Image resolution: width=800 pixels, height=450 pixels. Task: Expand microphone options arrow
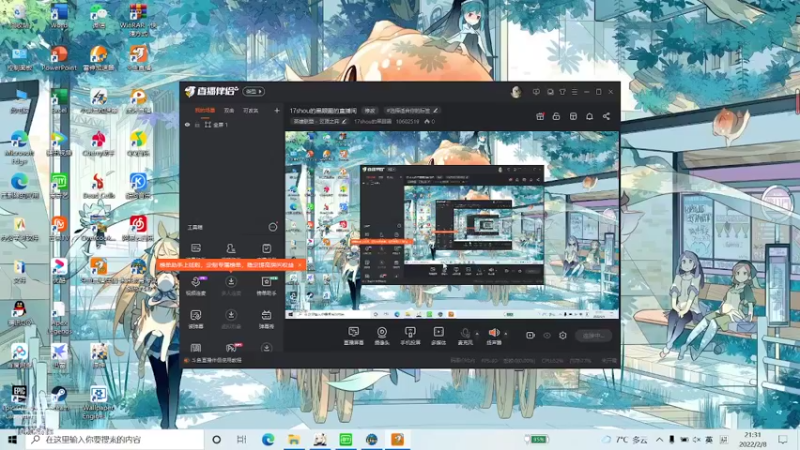[x=477, y=334]
